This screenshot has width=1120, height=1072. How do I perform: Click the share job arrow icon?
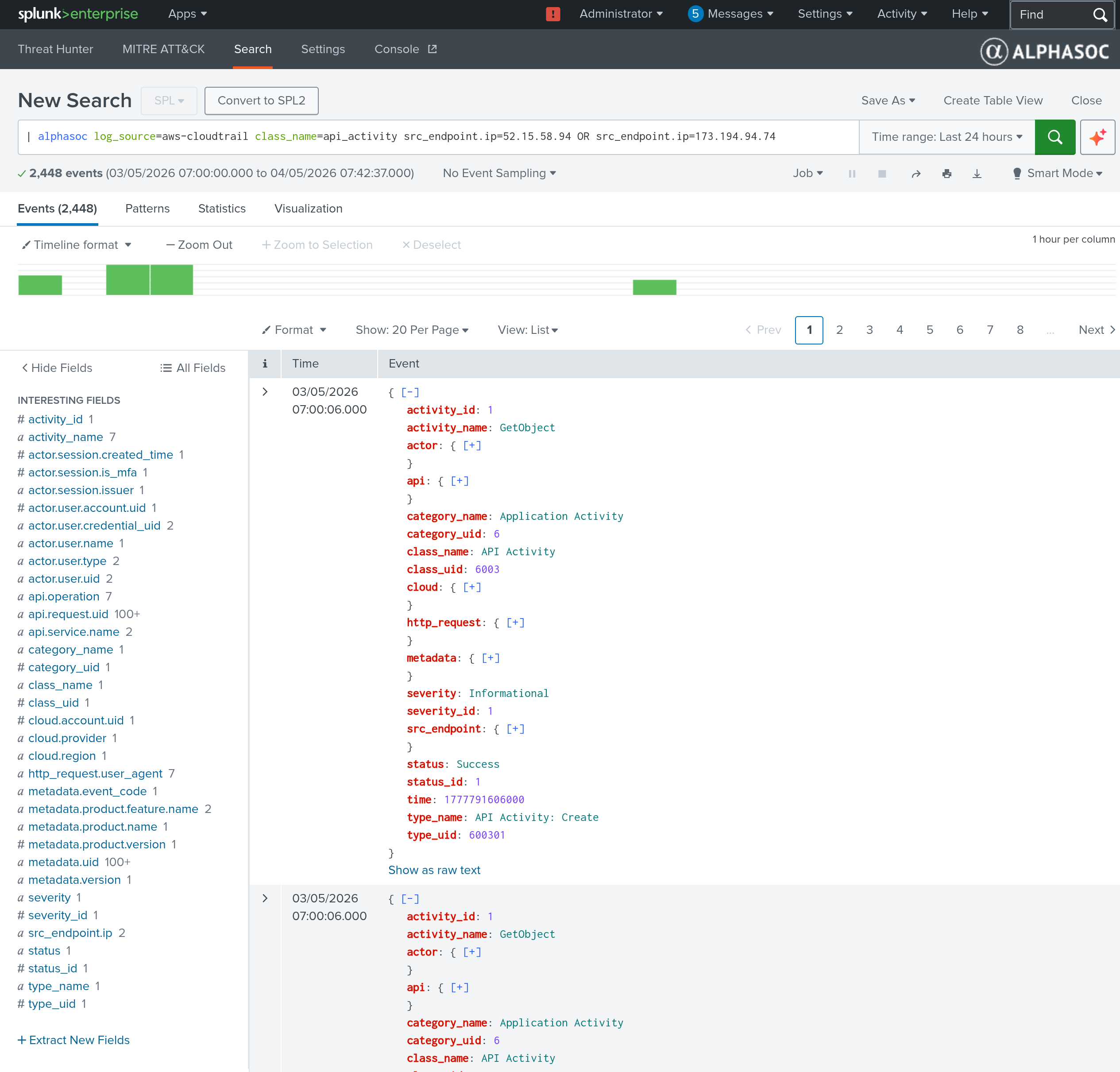pos(916,174)
